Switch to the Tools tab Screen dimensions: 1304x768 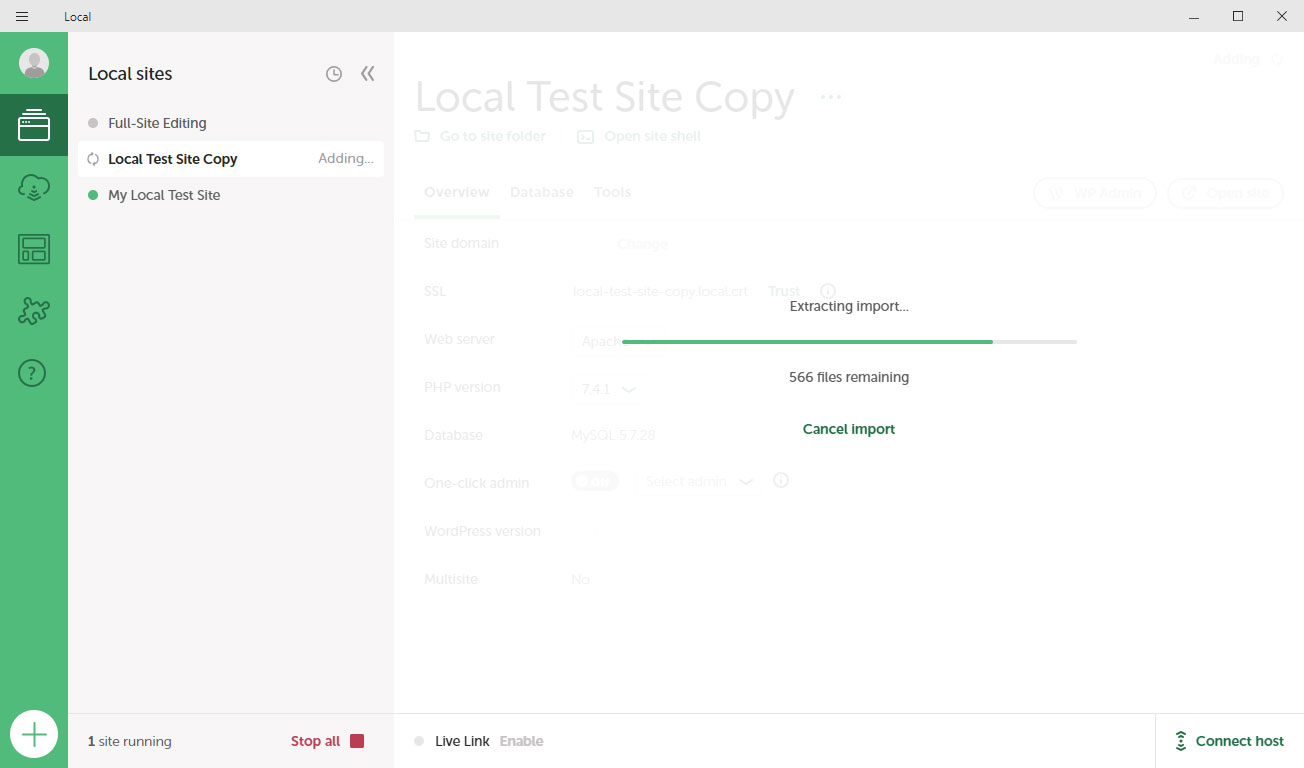click(x=613, y=192)
